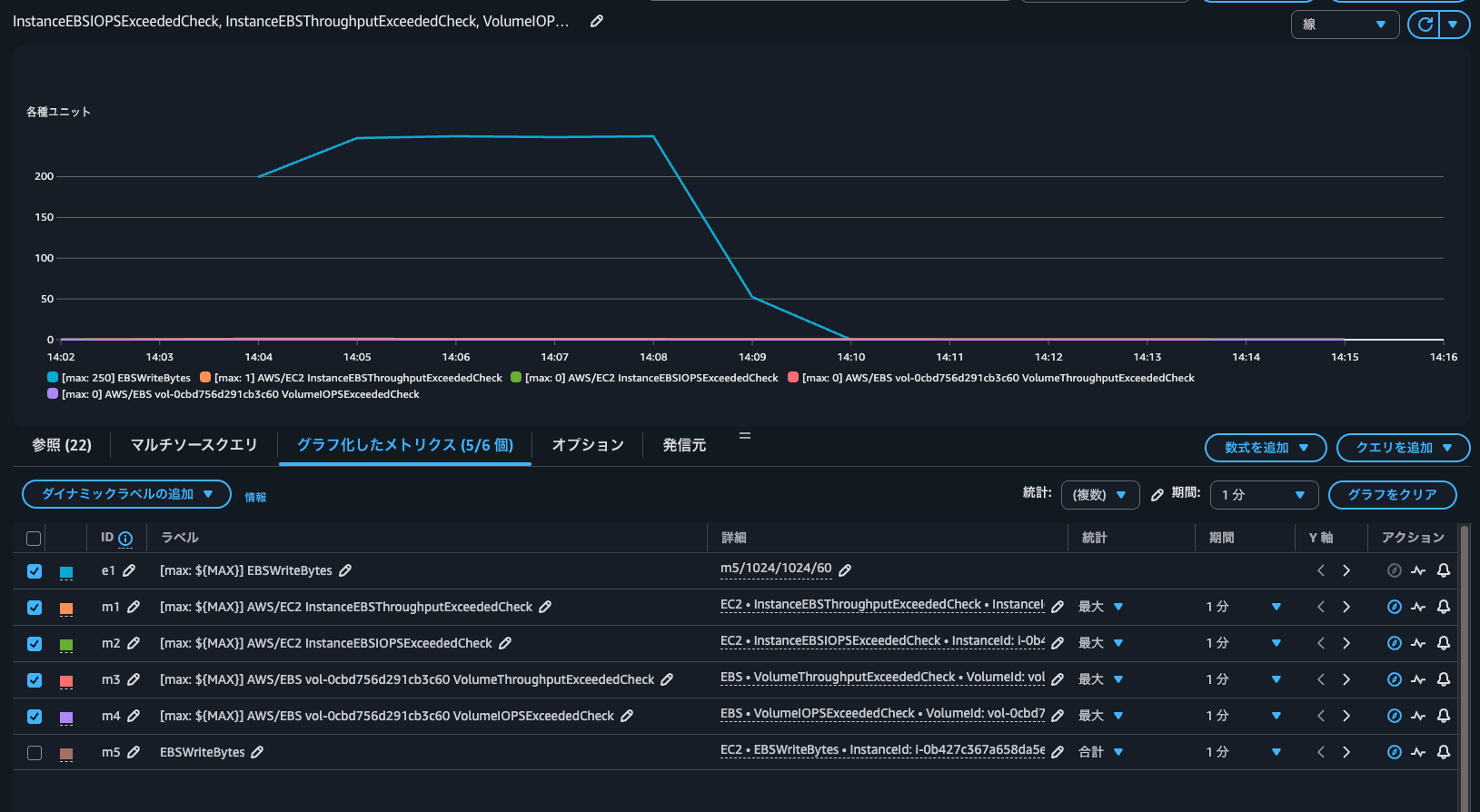Click ID info icon in table header
This screenshot has height=812, width=1480.
click(125, 539)
